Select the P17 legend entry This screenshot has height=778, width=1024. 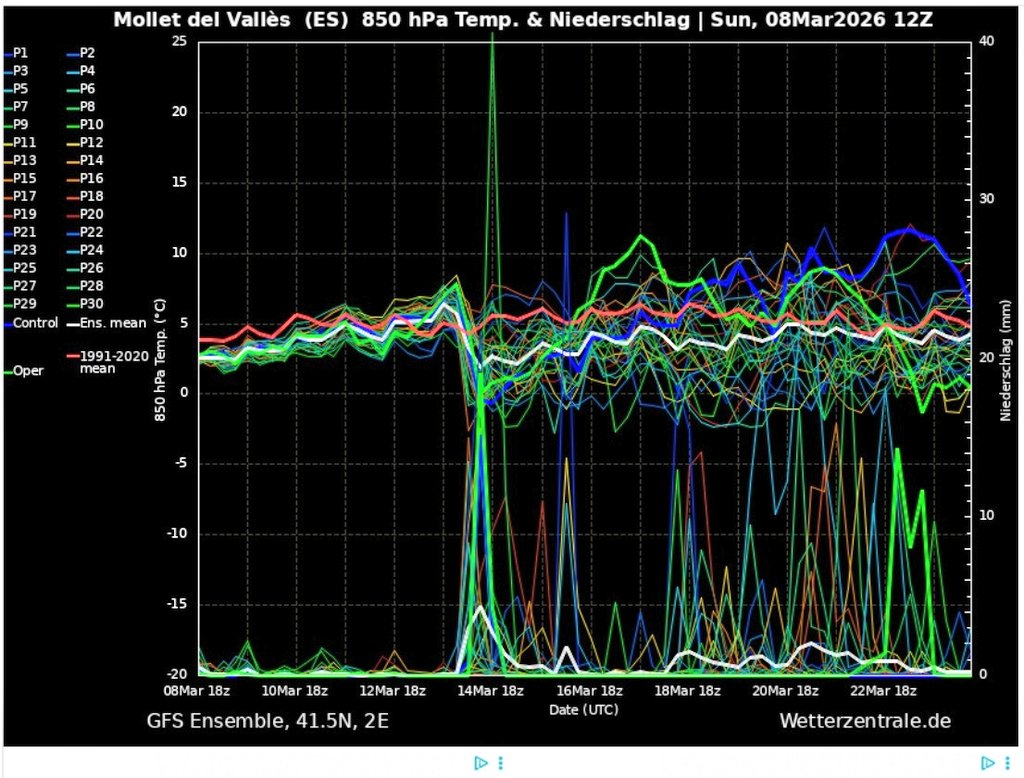[x=20, y=196]
